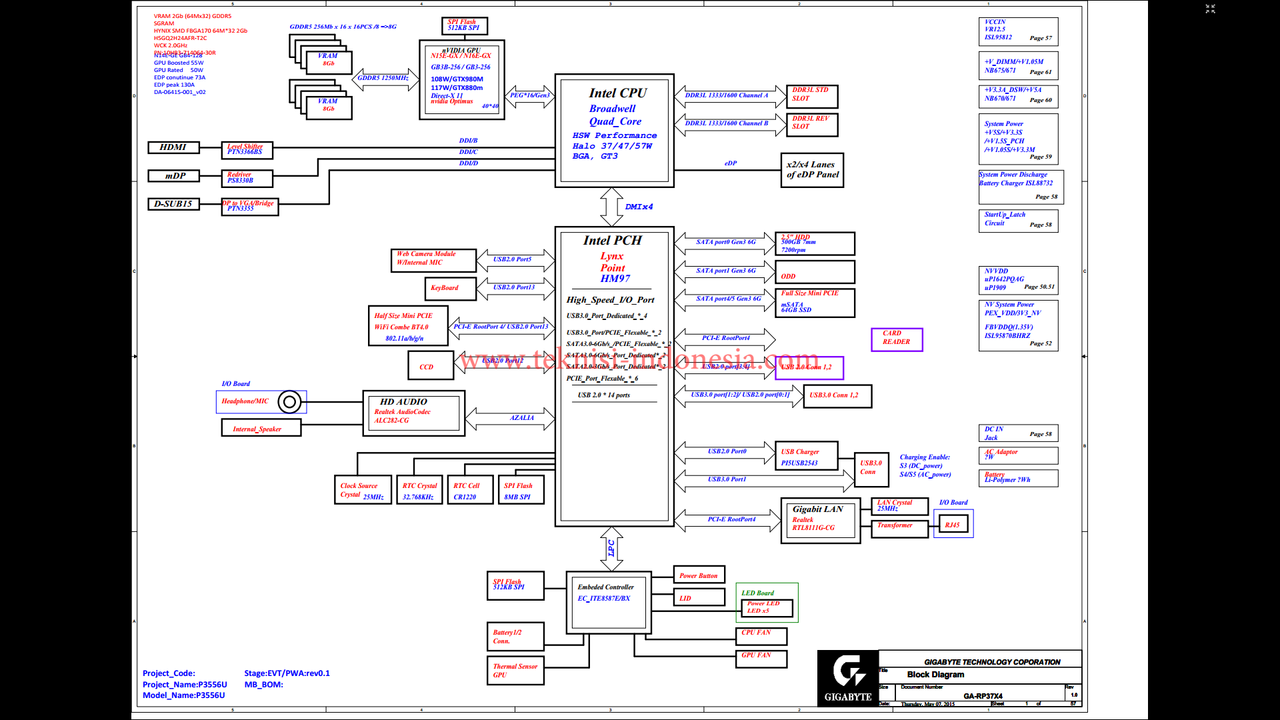Select the DC IN Jack box

point(1018,432)
